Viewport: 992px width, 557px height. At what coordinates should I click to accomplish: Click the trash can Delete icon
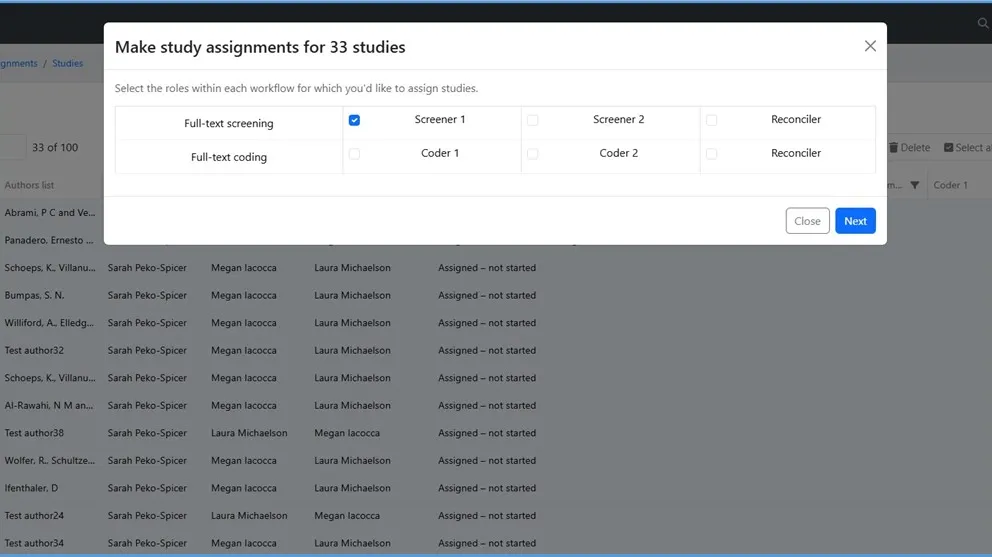894,148
